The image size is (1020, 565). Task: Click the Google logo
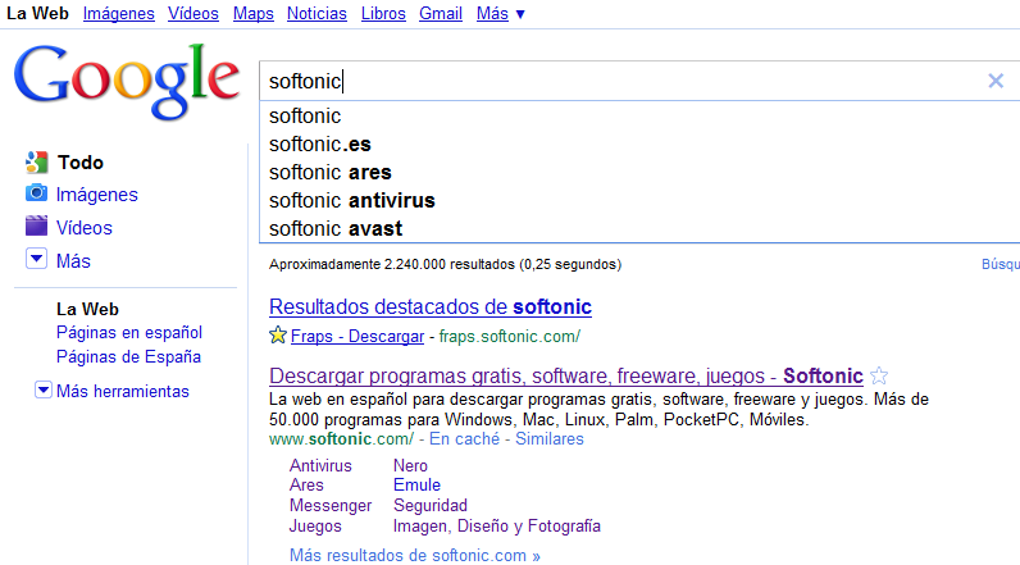pos(127,80)
